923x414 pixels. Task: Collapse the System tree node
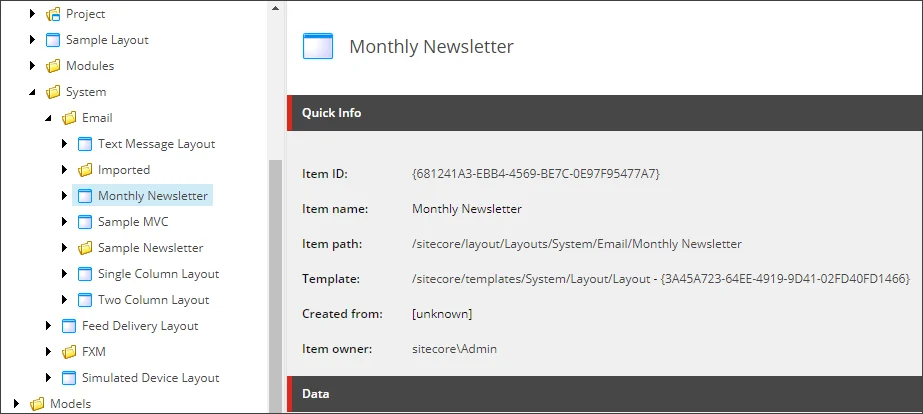pos(32,92)
